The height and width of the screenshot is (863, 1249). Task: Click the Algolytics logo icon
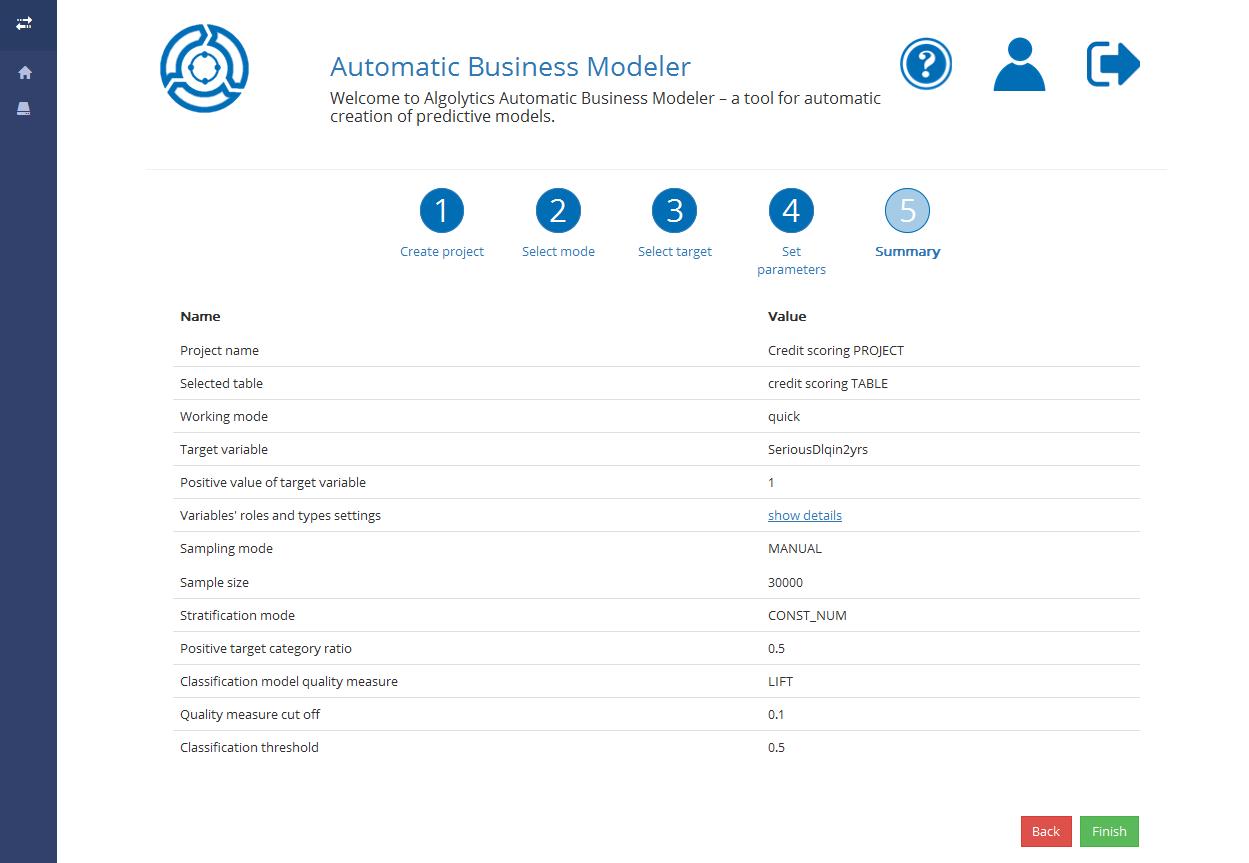coord(204,68)
